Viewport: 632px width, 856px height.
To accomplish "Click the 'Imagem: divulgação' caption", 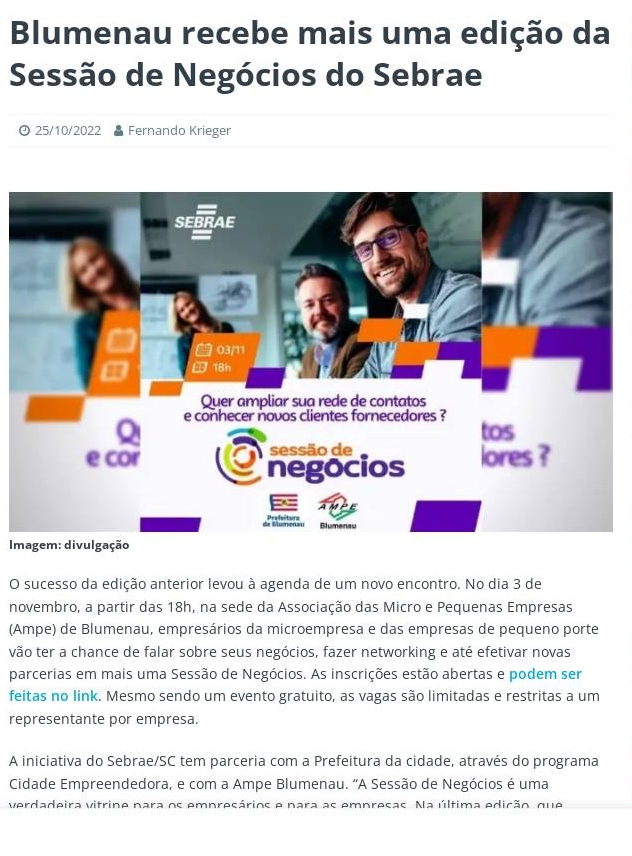I will click(x=69, y=545).
